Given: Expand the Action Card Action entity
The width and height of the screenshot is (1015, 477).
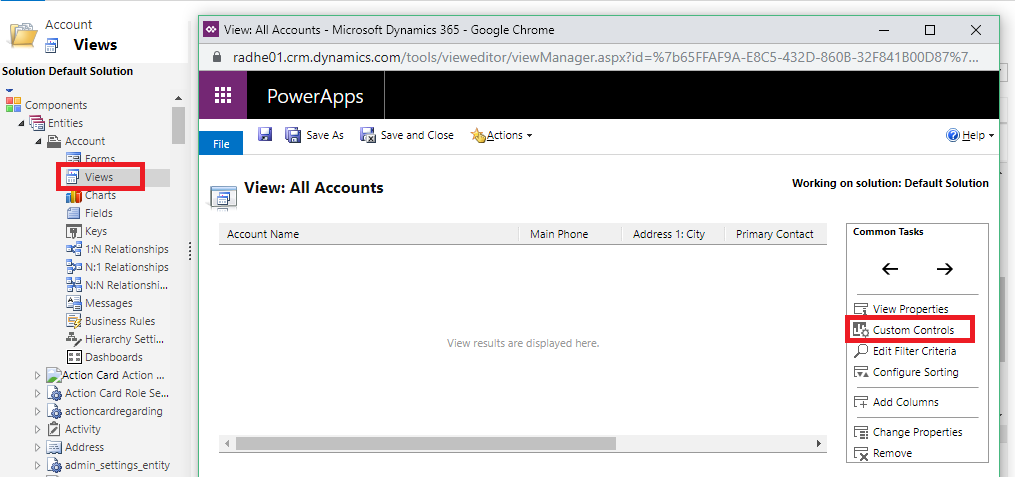Looking at the screenshot, I should 38,375.
